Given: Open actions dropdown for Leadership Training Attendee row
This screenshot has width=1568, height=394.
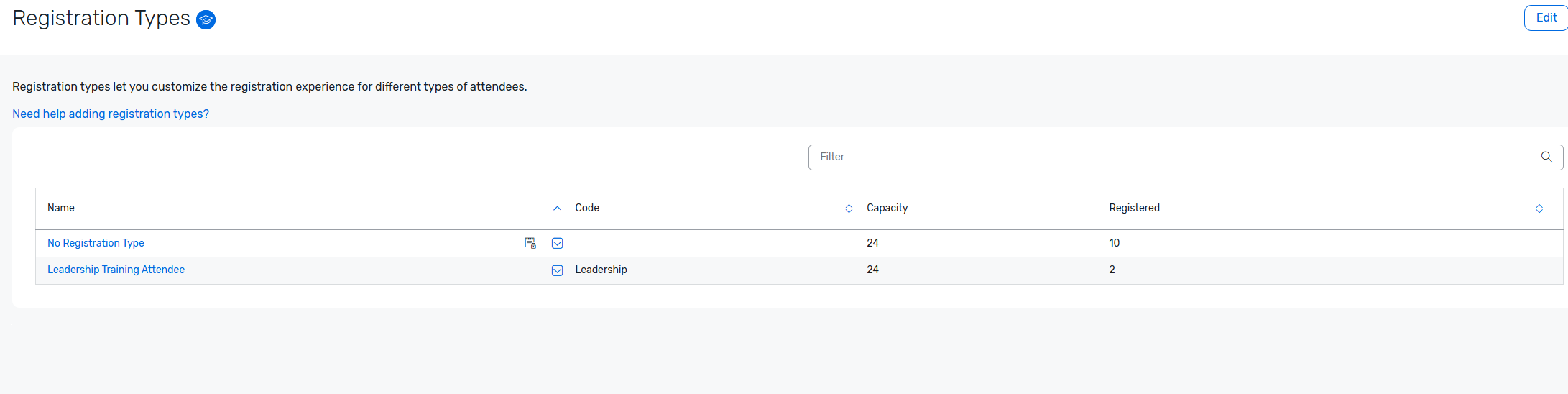Looking at the screenshot, I should pos(557,270).
